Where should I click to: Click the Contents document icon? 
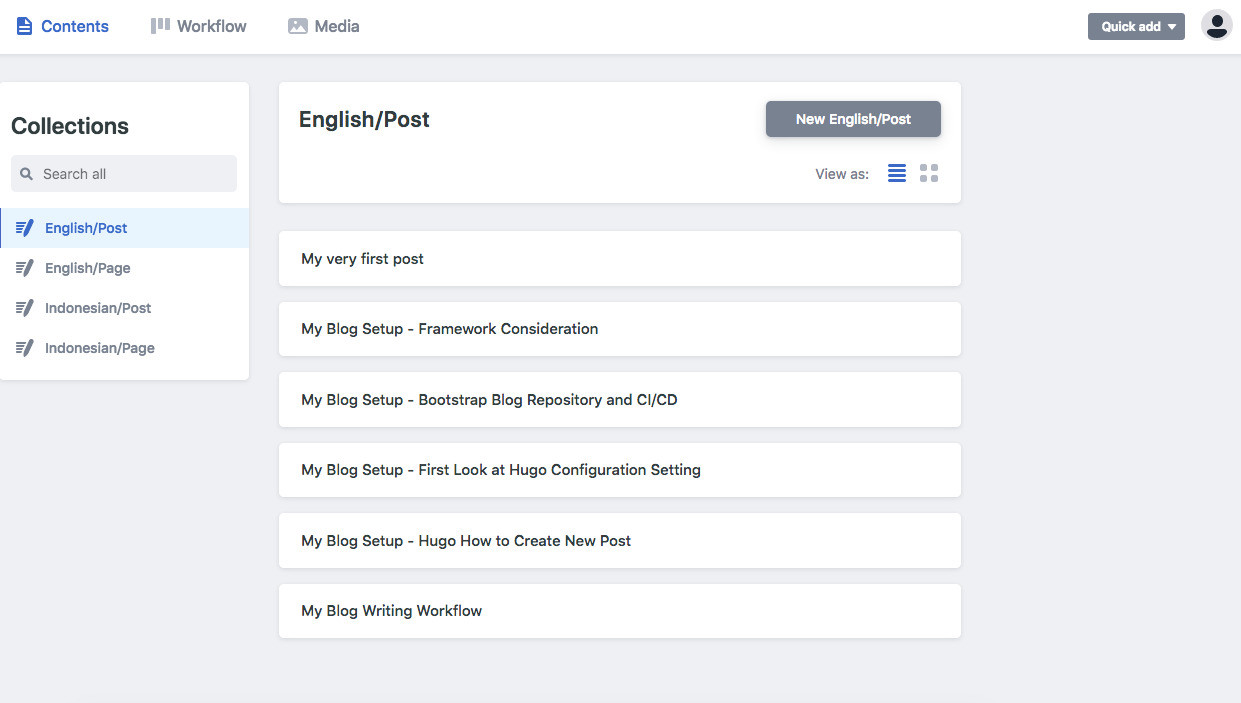tap(25, 26)
